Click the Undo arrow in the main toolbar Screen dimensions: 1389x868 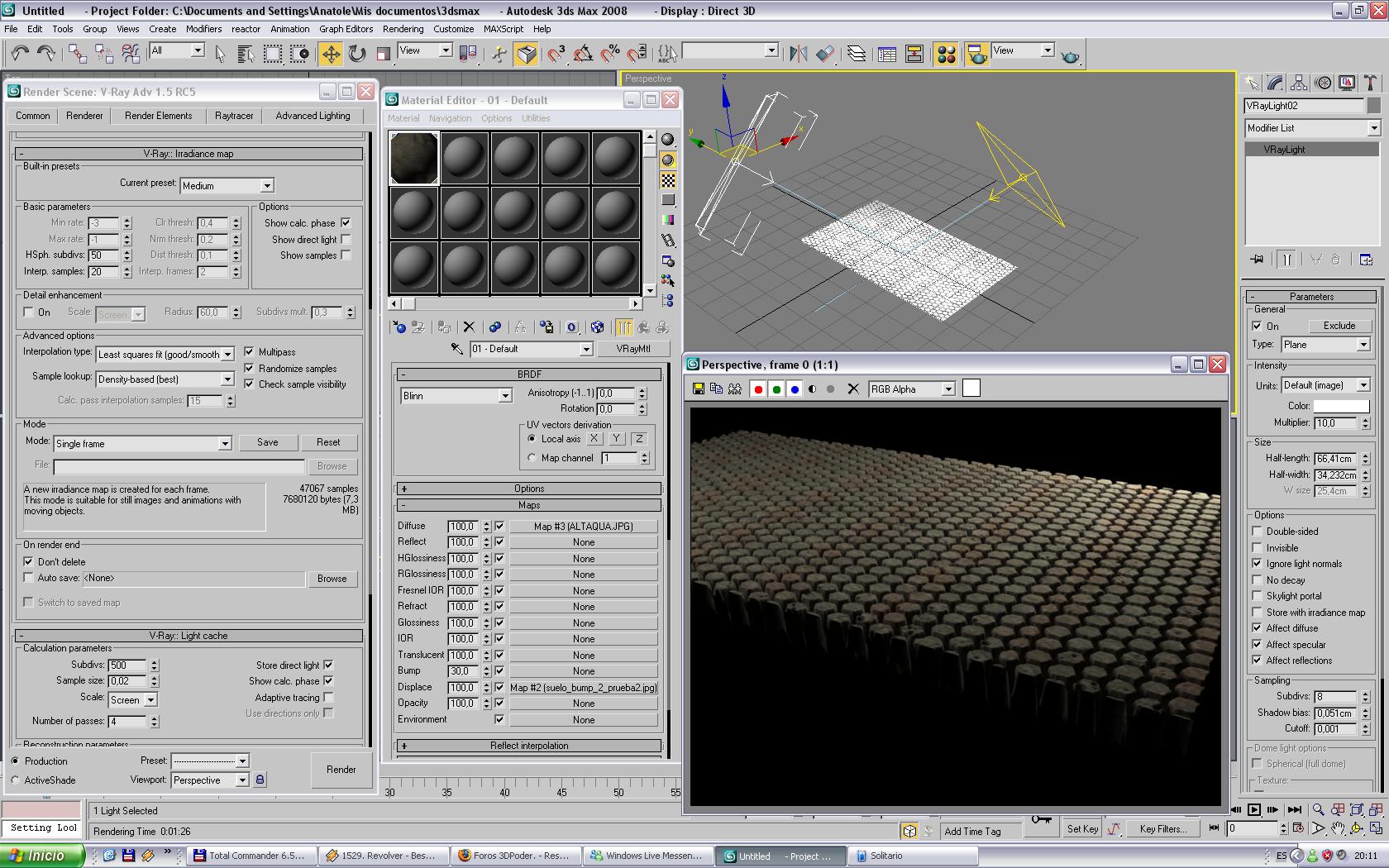click(20, 55)
